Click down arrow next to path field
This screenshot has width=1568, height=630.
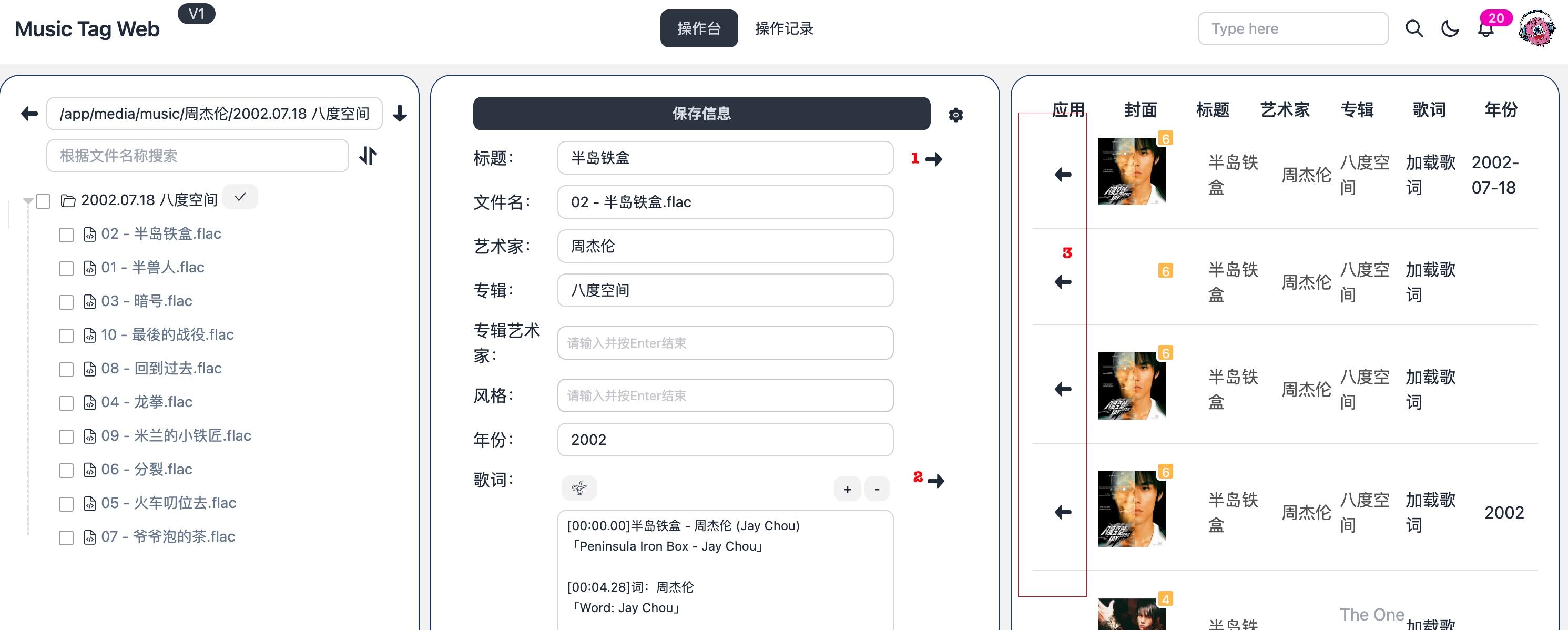(400, 113)
